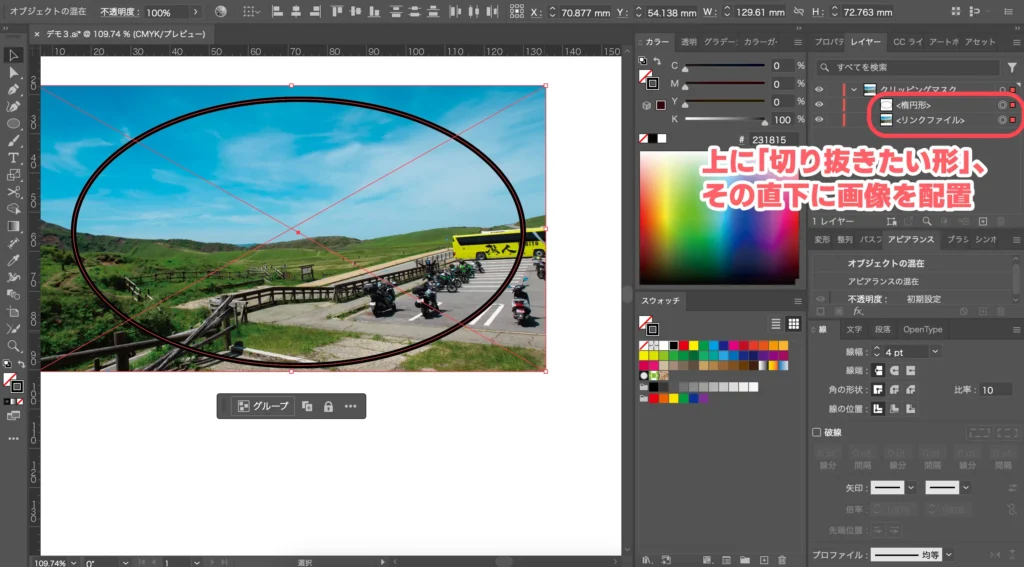Collapse the クリッピングマスク layer group
The image size is (1024, 567).
[853, 90]
